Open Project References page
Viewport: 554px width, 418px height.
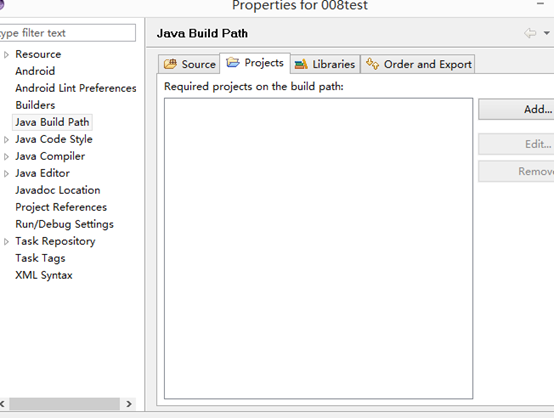(x=61, y=207)
